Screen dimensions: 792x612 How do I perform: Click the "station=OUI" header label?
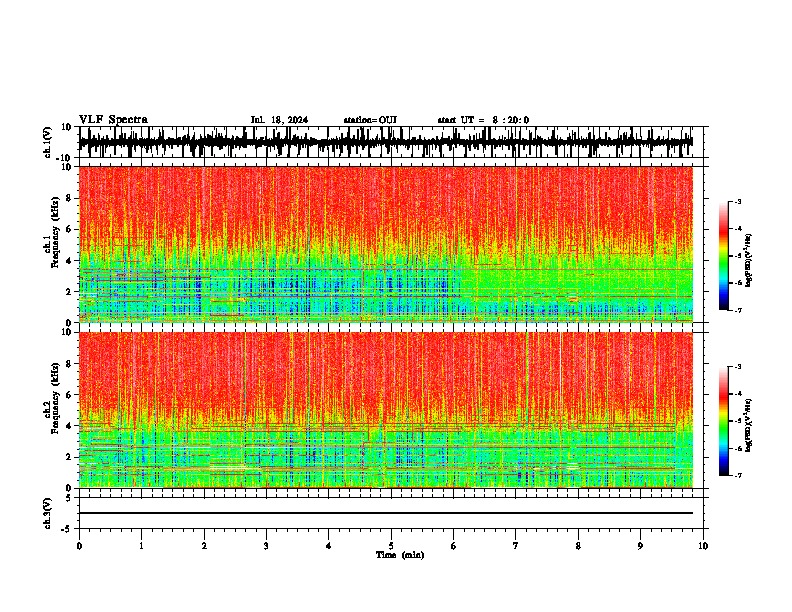pos(370,120)
